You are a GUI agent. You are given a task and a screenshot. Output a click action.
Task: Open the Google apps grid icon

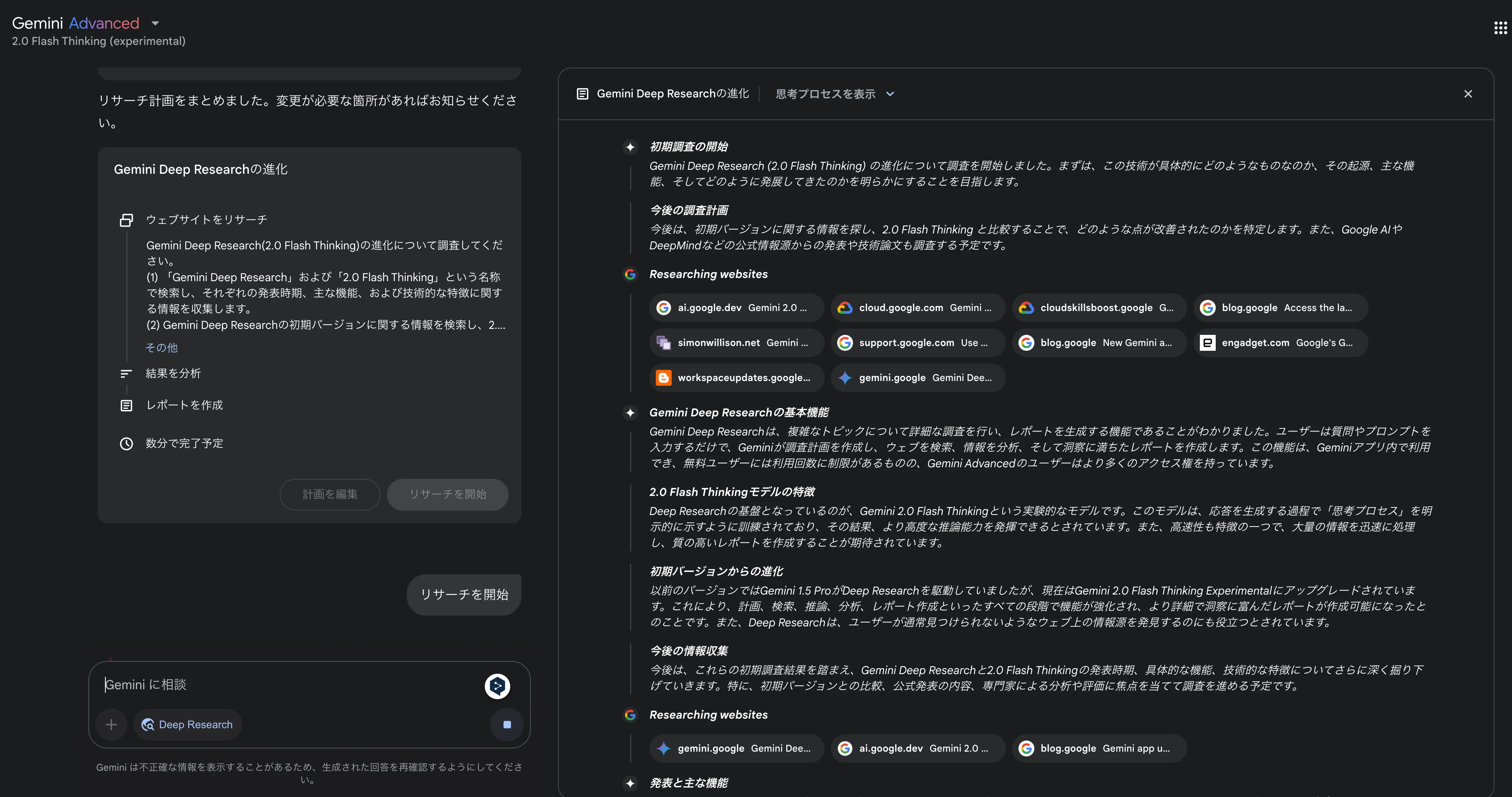tap(1500, 27)
